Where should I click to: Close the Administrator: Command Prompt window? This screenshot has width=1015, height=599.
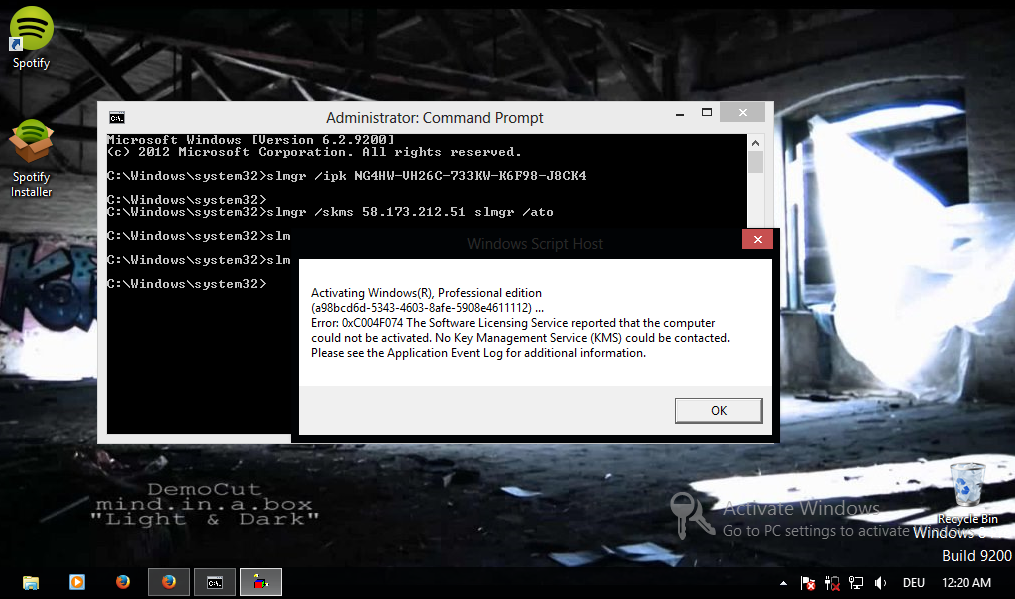(x=742, y=112)
